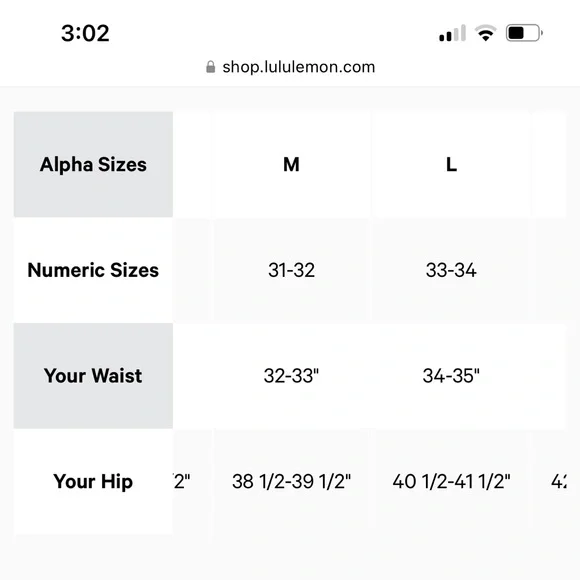The image size is (580, 580).
Task: Click the 34-35" waist cell
Action: tap(451, 376)
